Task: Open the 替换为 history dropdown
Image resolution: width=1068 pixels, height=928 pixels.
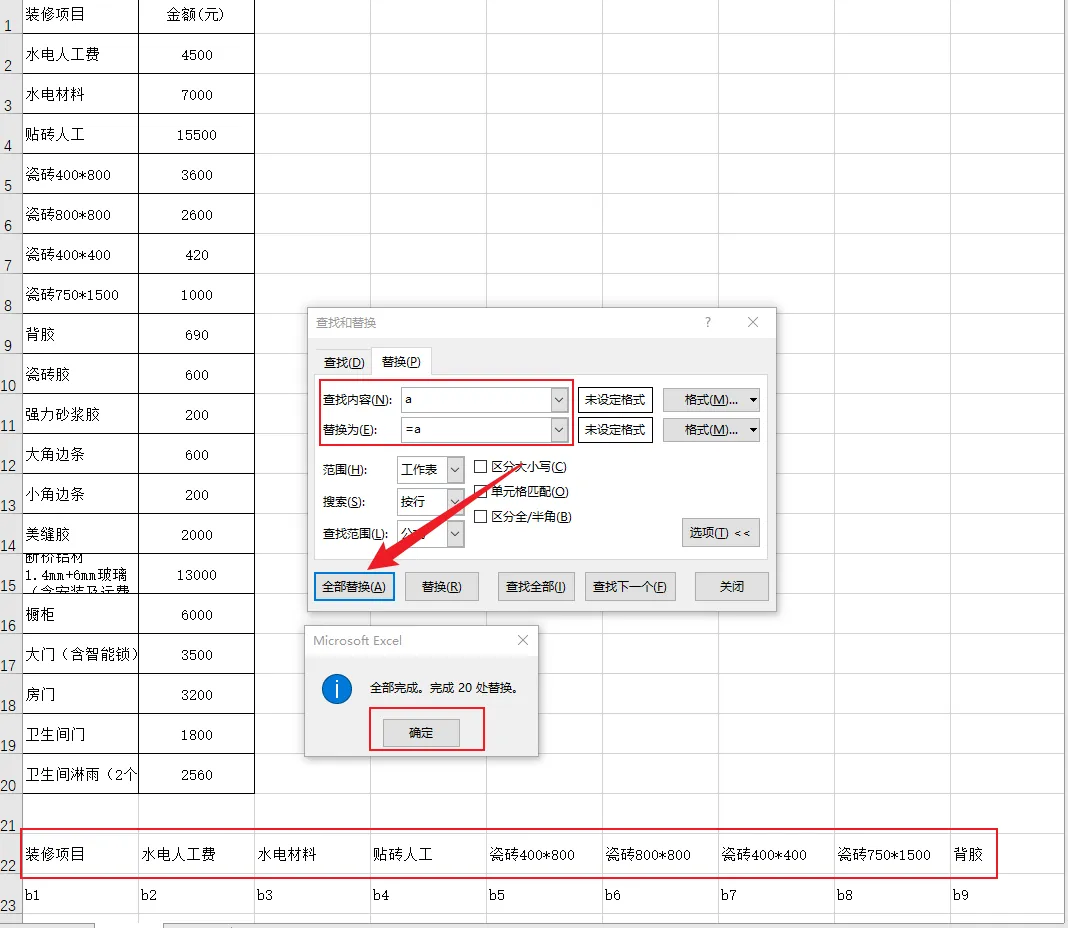Action: pos(559,430)
